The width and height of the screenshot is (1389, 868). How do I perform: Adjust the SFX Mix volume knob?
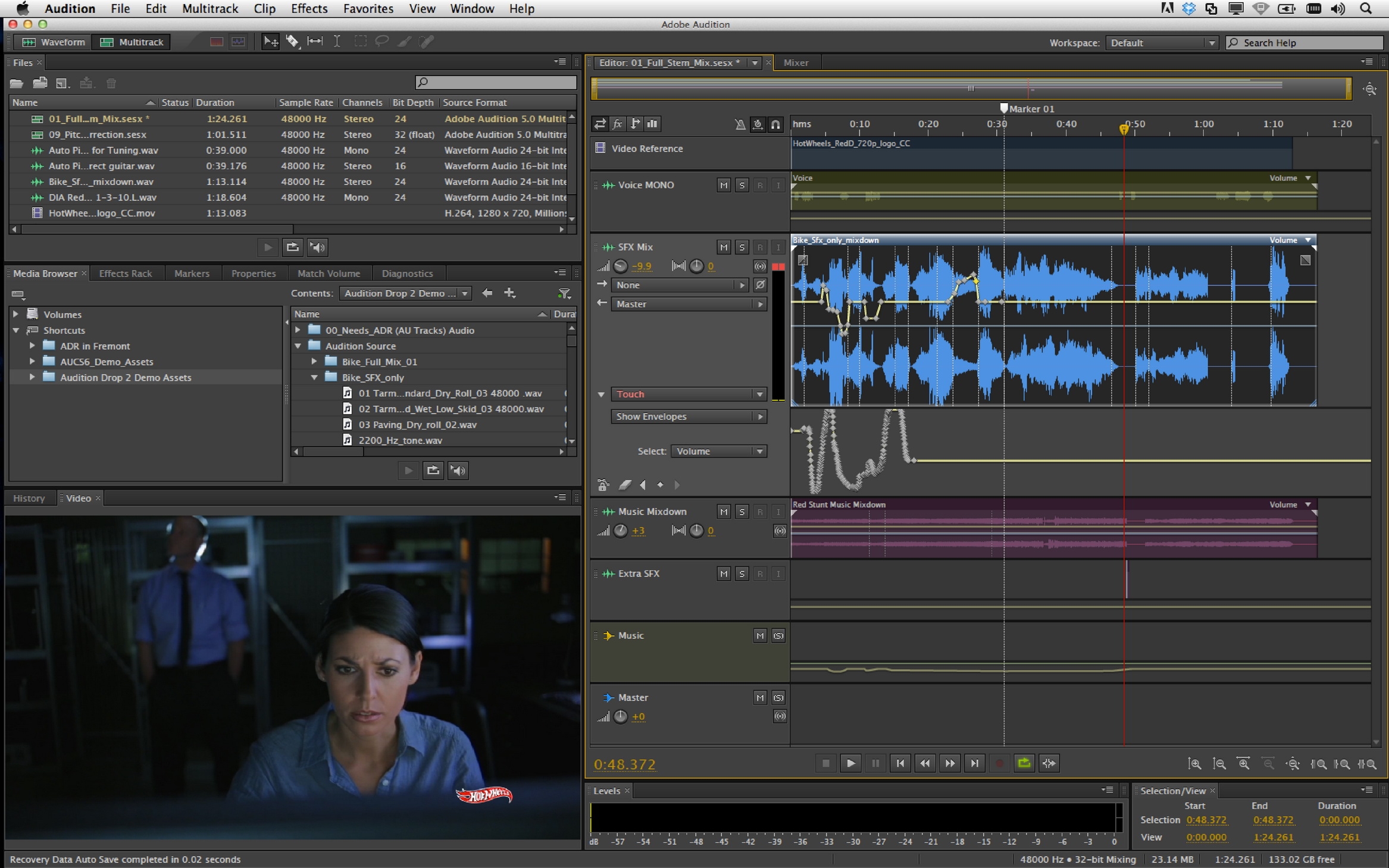click(620, 266)
